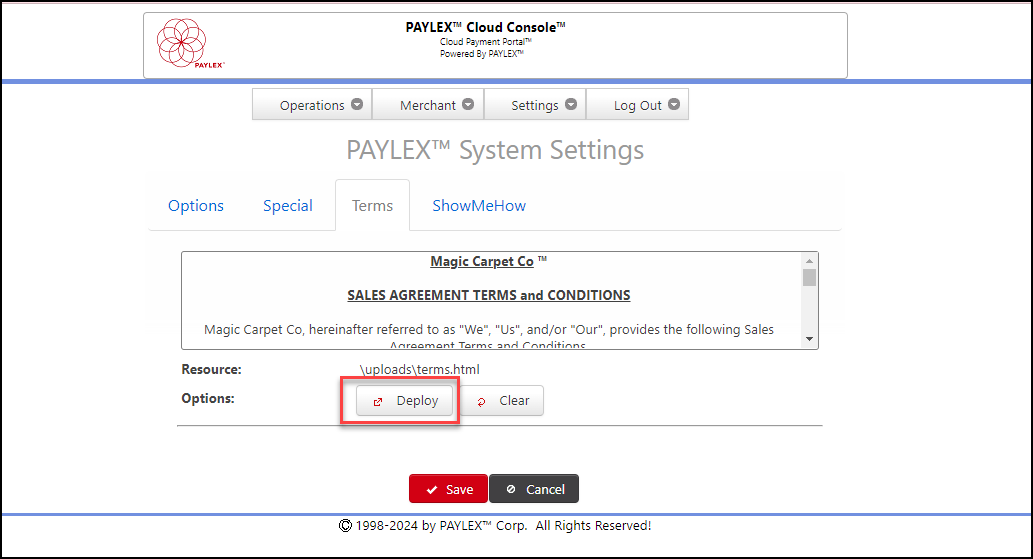This screenshot has height=559, width=1033.
Task: Switch to the Options tab
Action: pyautogui.click(x=196, y=205)
